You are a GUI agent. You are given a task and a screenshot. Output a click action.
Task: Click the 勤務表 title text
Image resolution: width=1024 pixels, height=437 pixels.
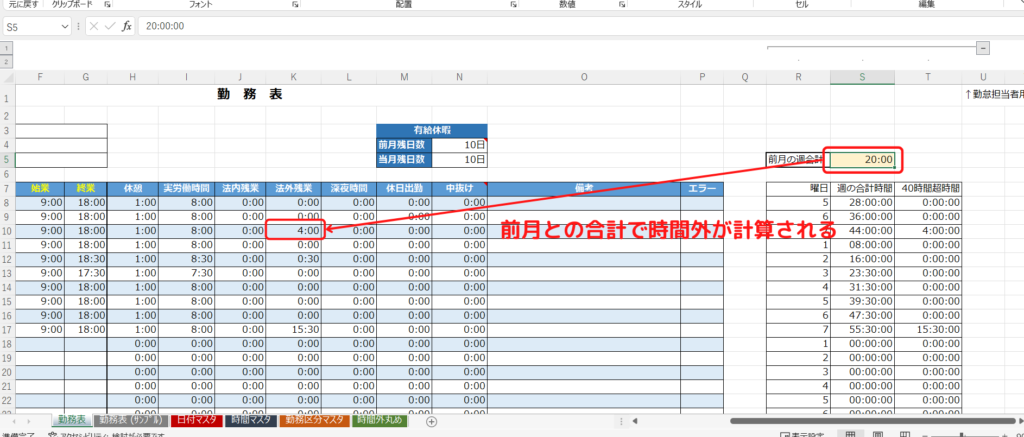coord(249,95)
